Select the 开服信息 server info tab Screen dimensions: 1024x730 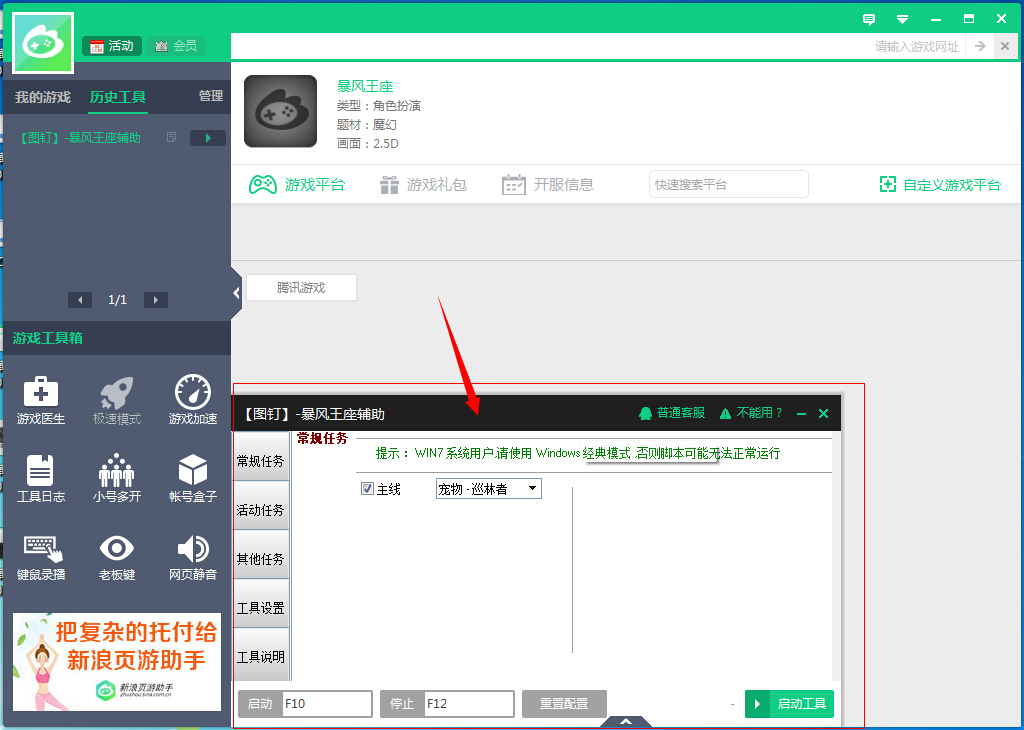(548, 185)
